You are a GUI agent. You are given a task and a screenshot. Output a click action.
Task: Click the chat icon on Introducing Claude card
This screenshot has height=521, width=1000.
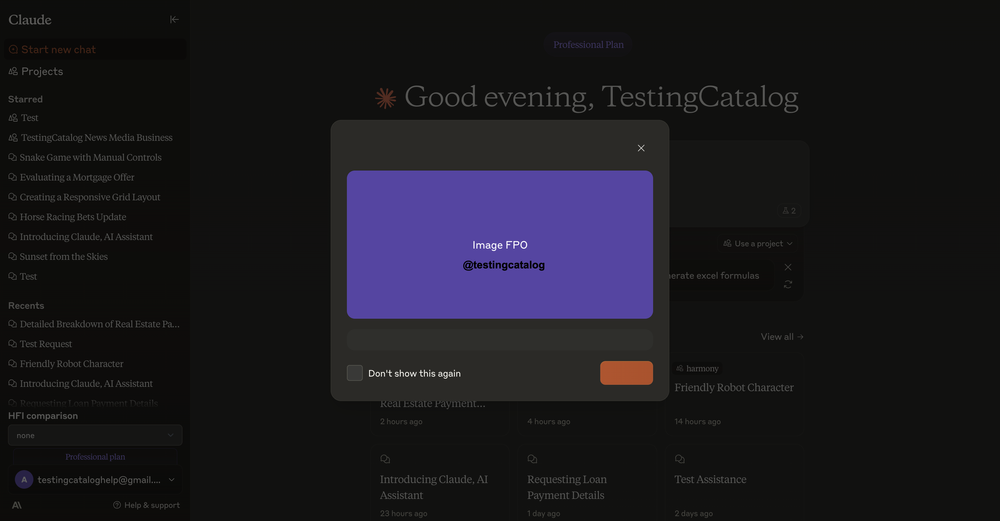point(385,459)
